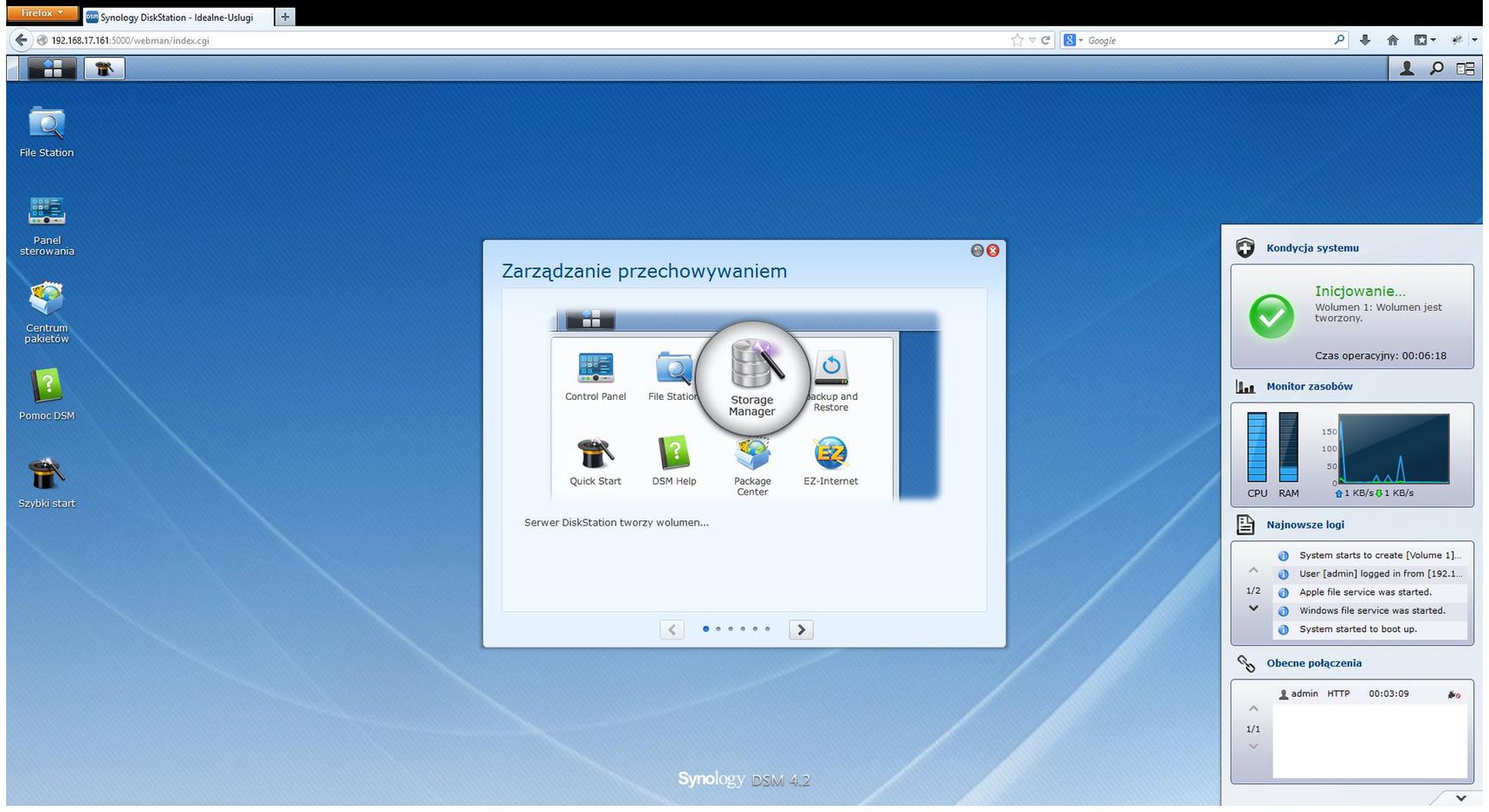Open the File Station desktop icon

pos(47,132)
